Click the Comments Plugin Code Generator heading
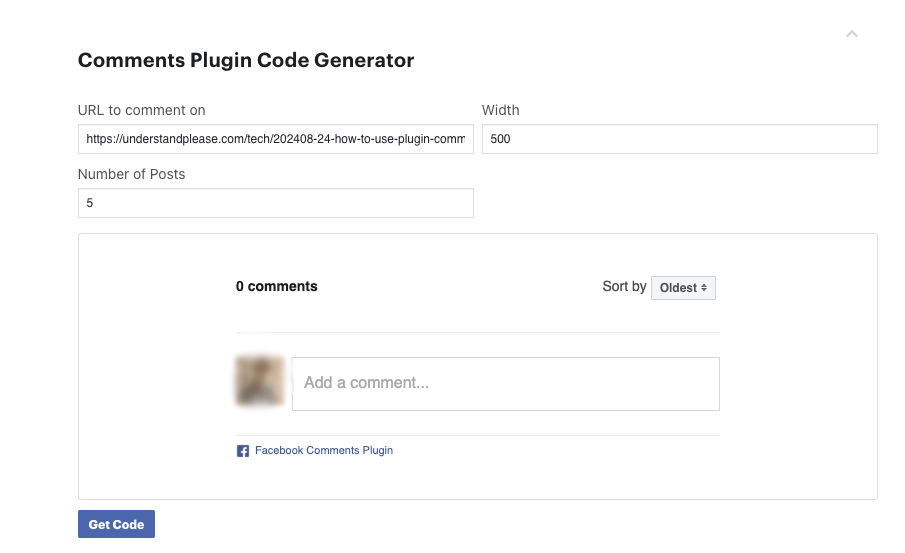The image size is (905, 553). 246,60
